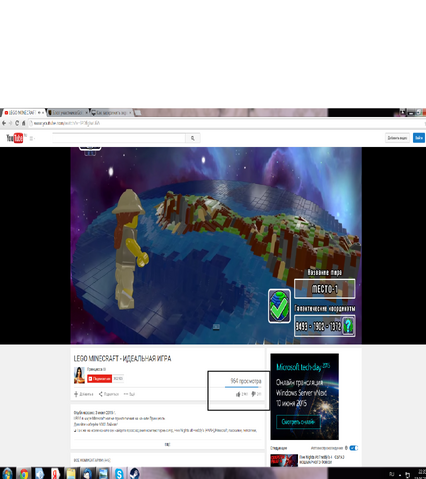The width and height of the screenshot is (426, 479).
Task: Click the magnifier search button
Action: point(193,138)
